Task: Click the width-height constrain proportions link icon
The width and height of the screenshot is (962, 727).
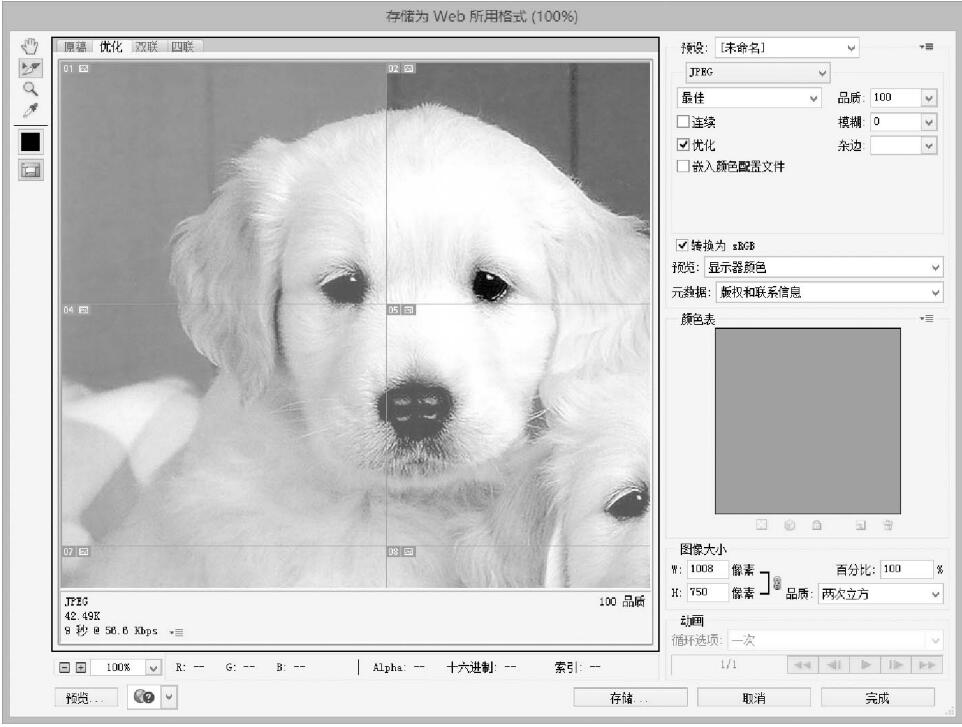Action: click(777, 582)
